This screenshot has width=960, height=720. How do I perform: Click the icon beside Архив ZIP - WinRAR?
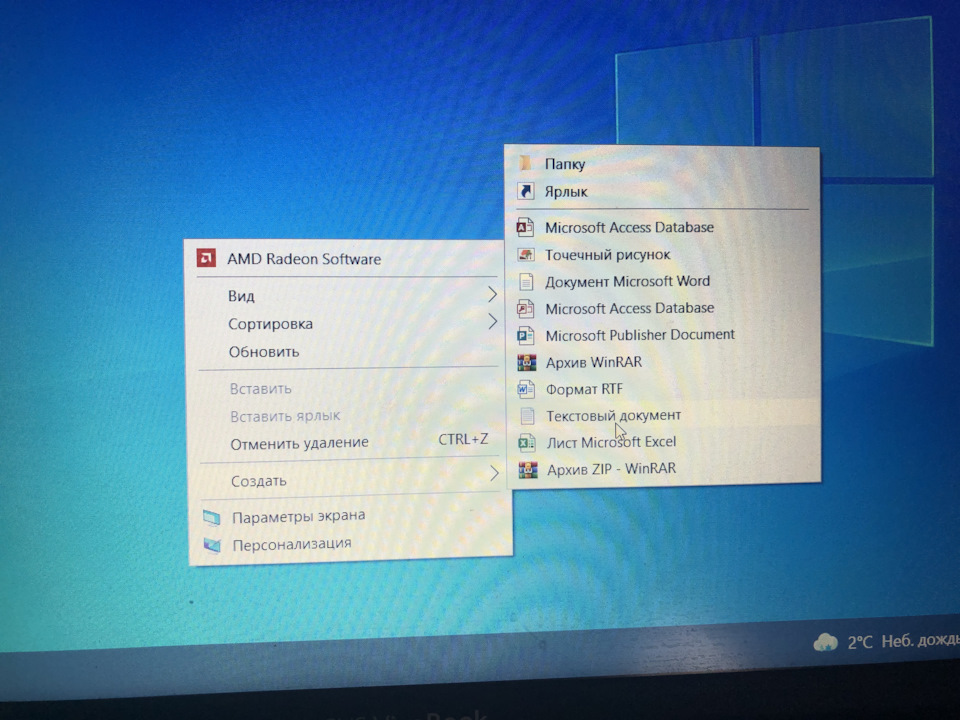tap(528, 469)
